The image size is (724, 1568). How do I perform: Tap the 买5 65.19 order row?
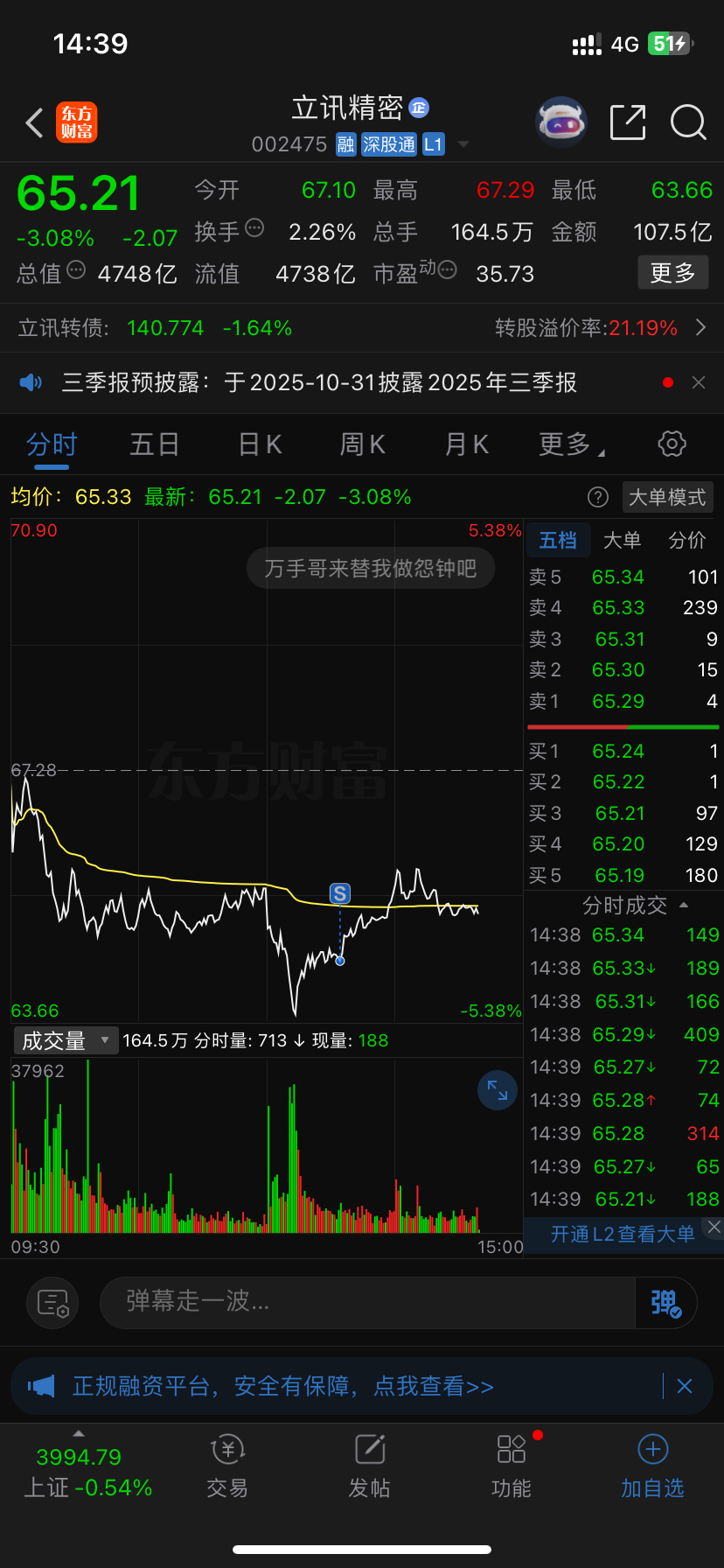coord(623,876)
